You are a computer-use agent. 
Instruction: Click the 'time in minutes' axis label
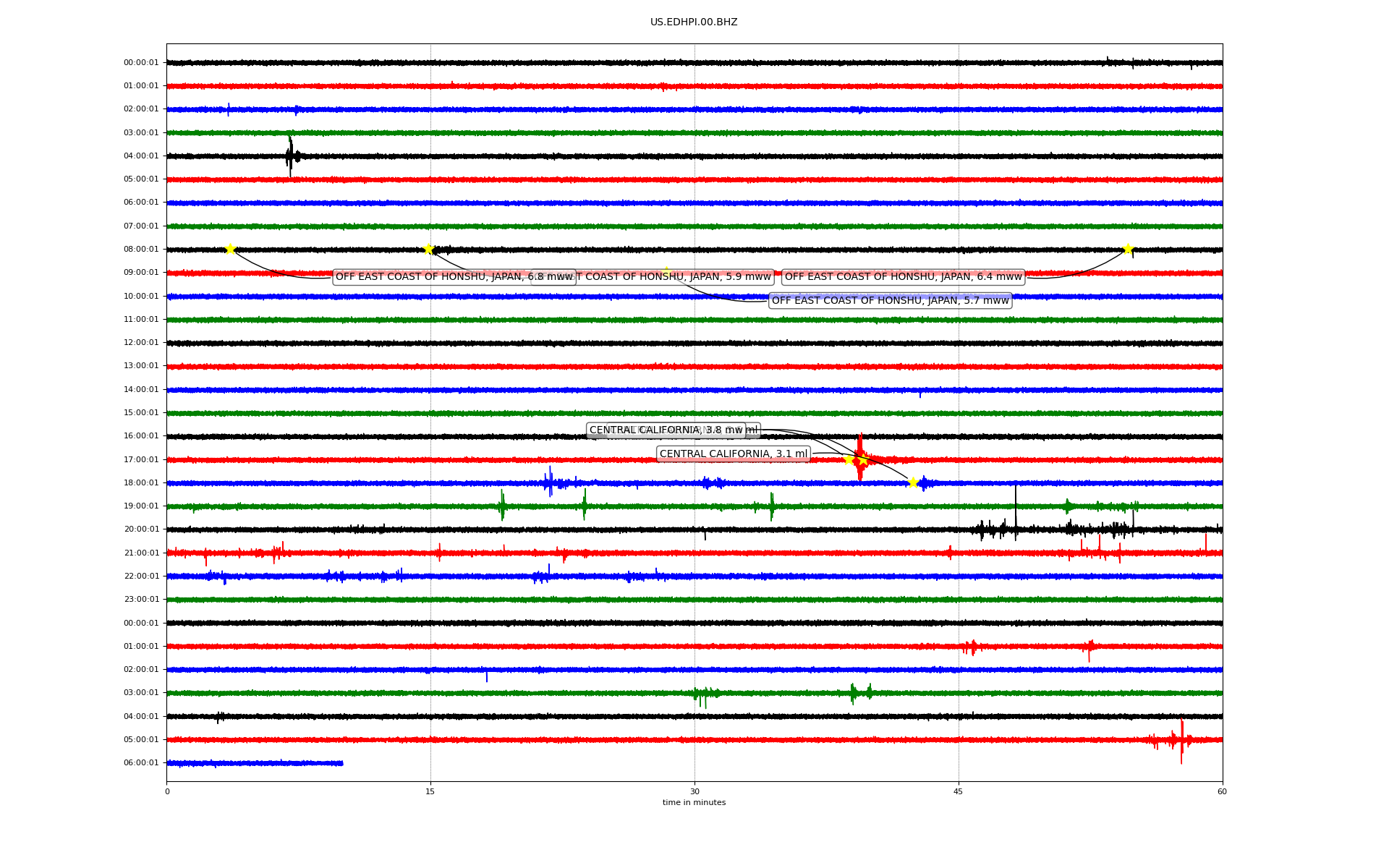(694, 803)
